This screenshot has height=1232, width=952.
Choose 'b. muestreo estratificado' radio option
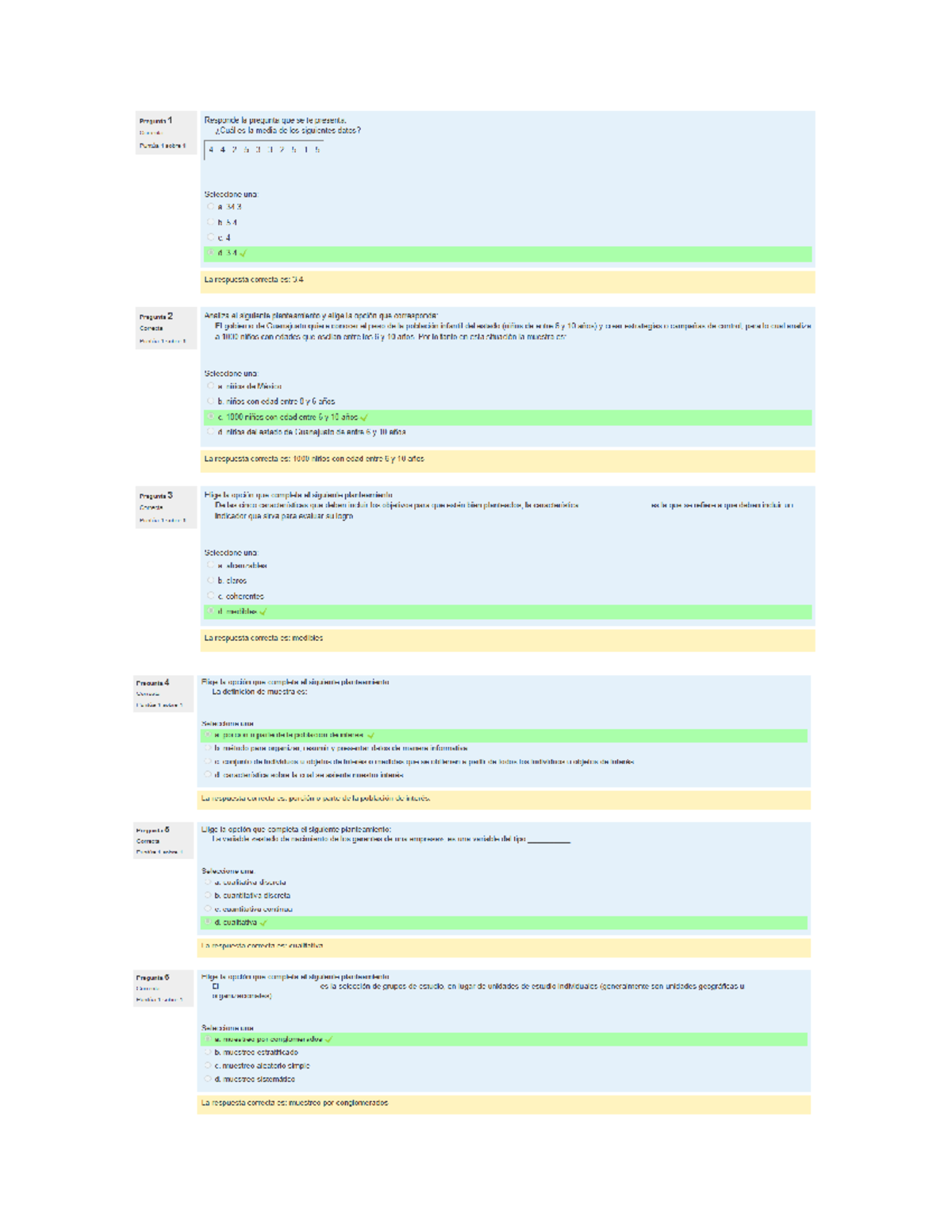(x=208, y=1053)
